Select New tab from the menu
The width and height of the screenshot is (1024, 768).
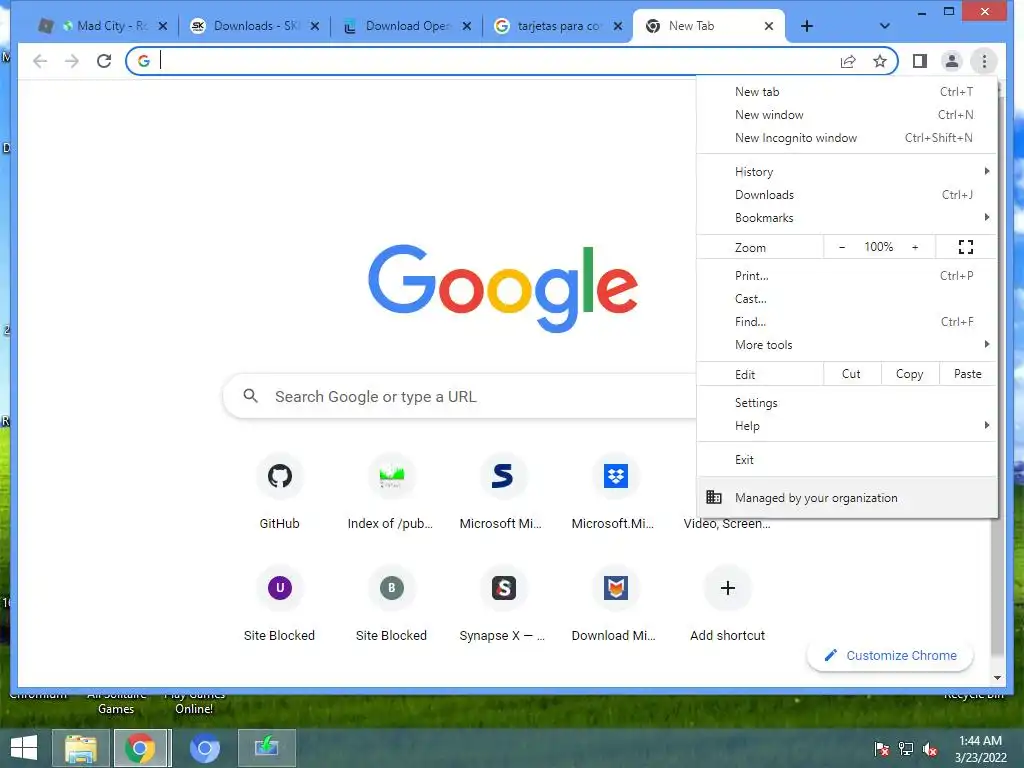(x=846, y=91)
